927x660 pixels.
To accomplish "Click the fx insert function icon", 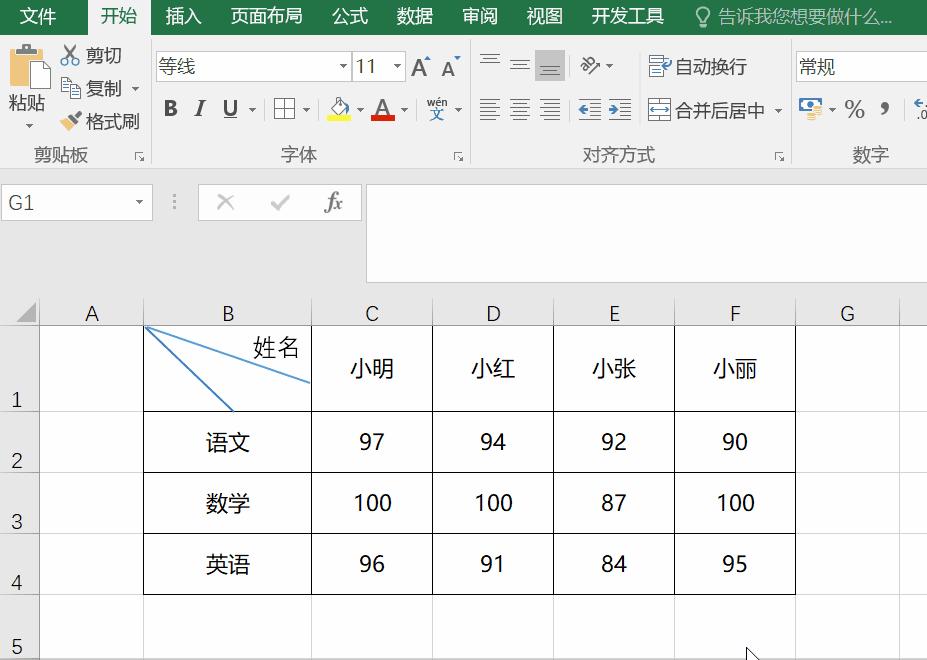I will click(x=334, y=202).
